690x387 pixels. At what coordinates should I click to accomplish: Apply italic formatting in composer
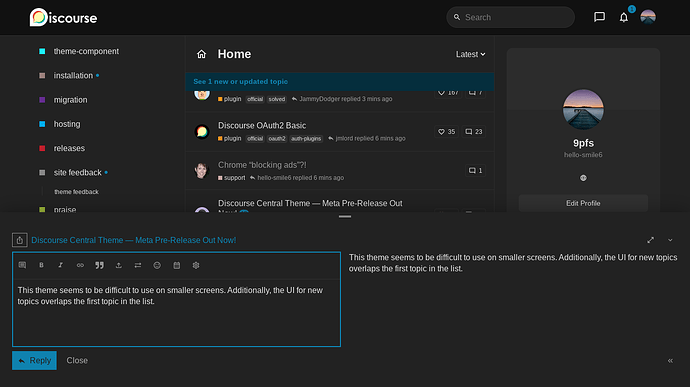click(61, 265)
